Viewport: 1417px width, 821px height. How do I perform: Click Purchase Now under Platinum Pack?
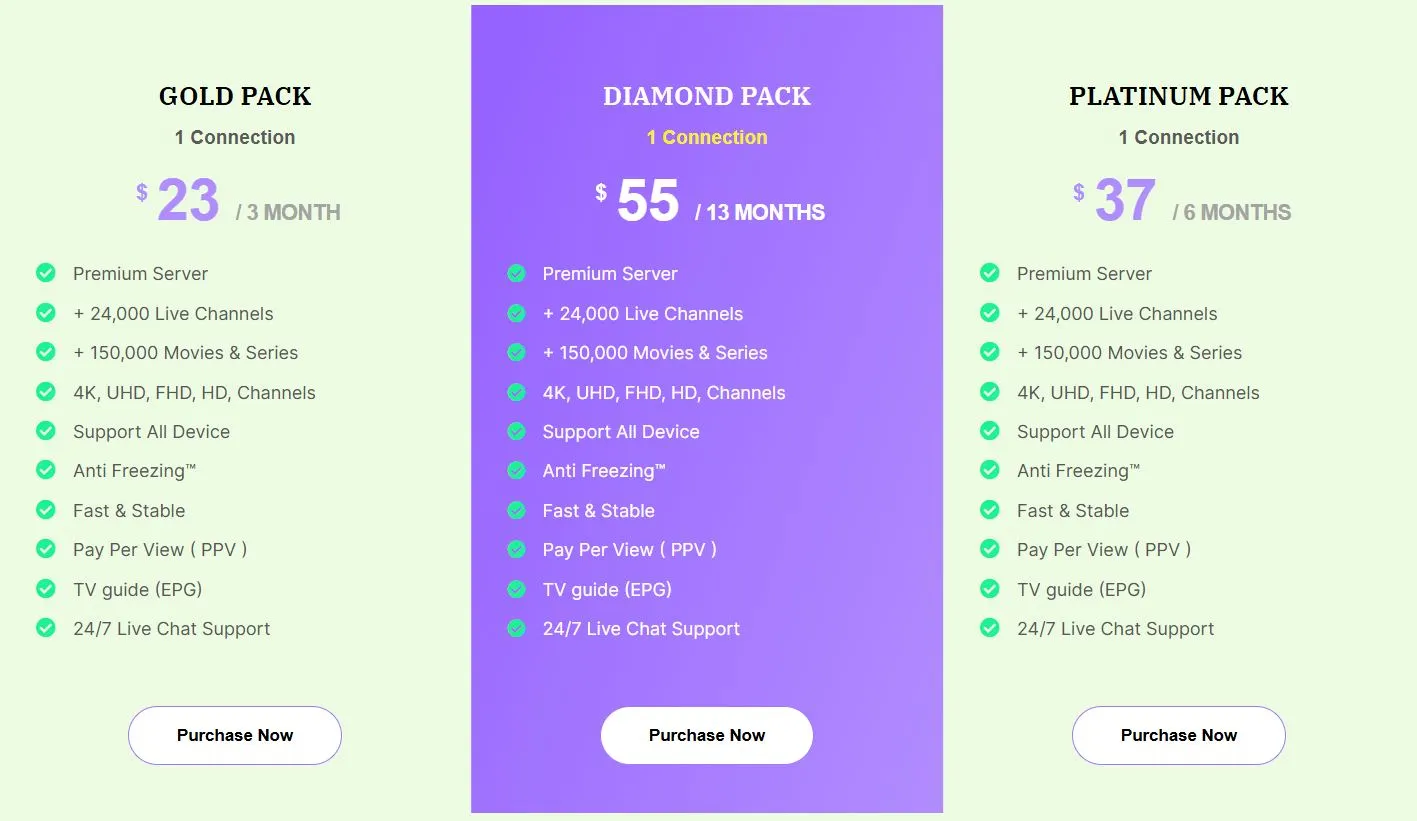click(1179, 735)
